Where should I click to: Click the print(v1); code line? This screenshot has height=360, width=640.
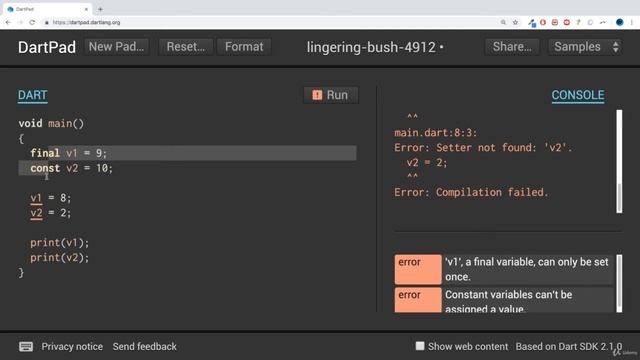click(x=60, y=243)
